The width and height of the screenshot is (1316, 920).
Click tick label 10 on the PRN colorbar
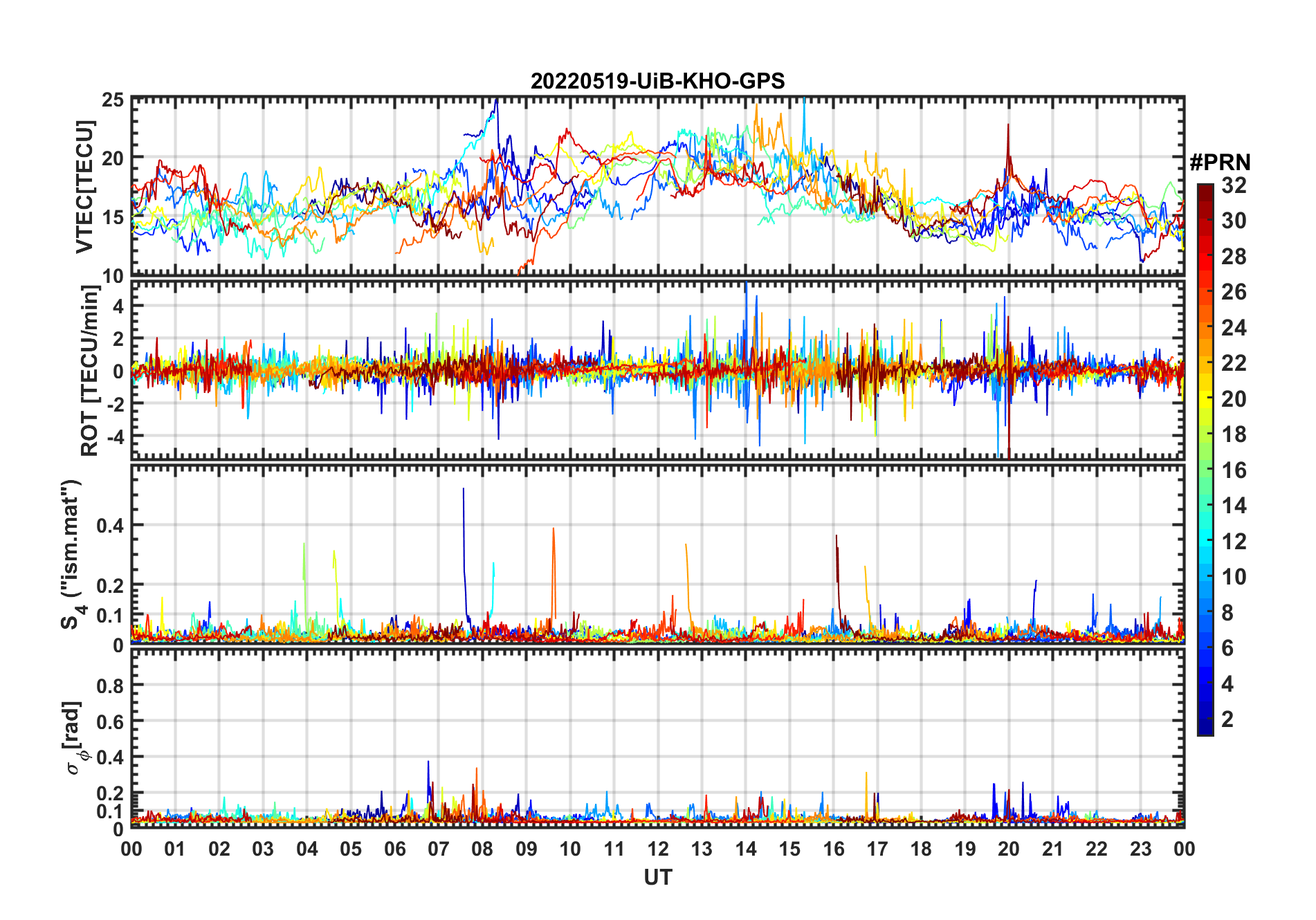click(1234, 577)
